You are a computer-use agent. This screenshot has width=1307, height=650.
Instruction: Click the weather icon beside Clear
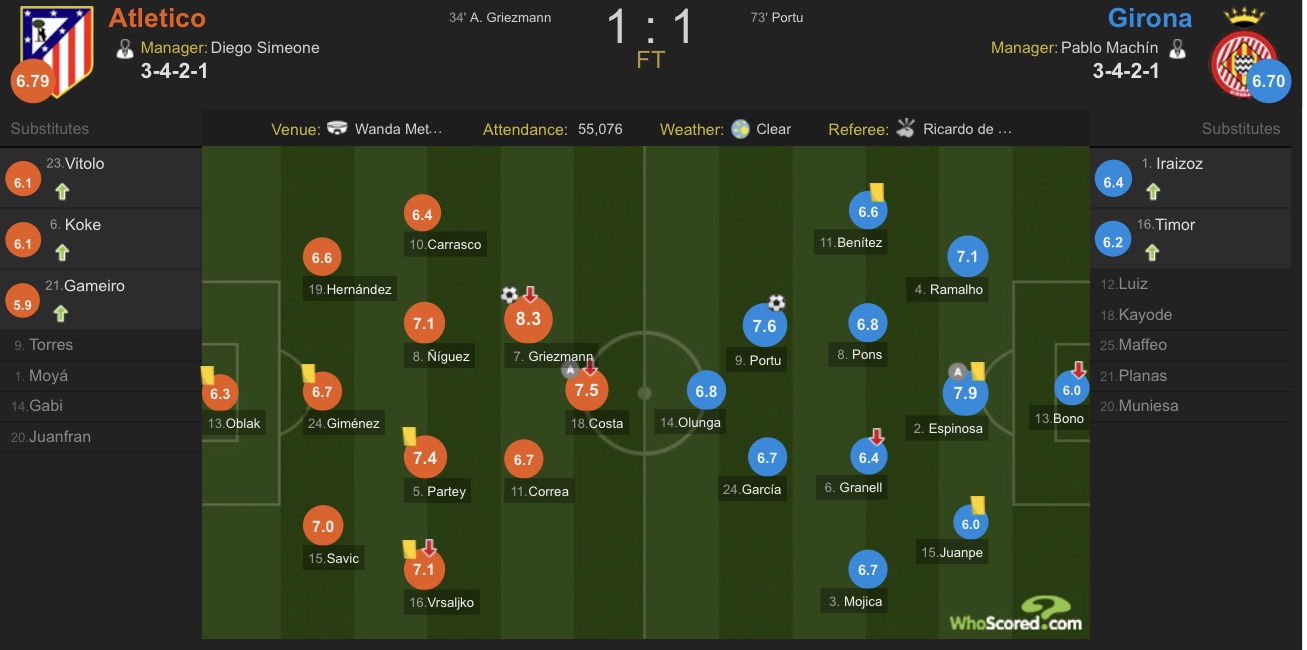click(740, 129)
